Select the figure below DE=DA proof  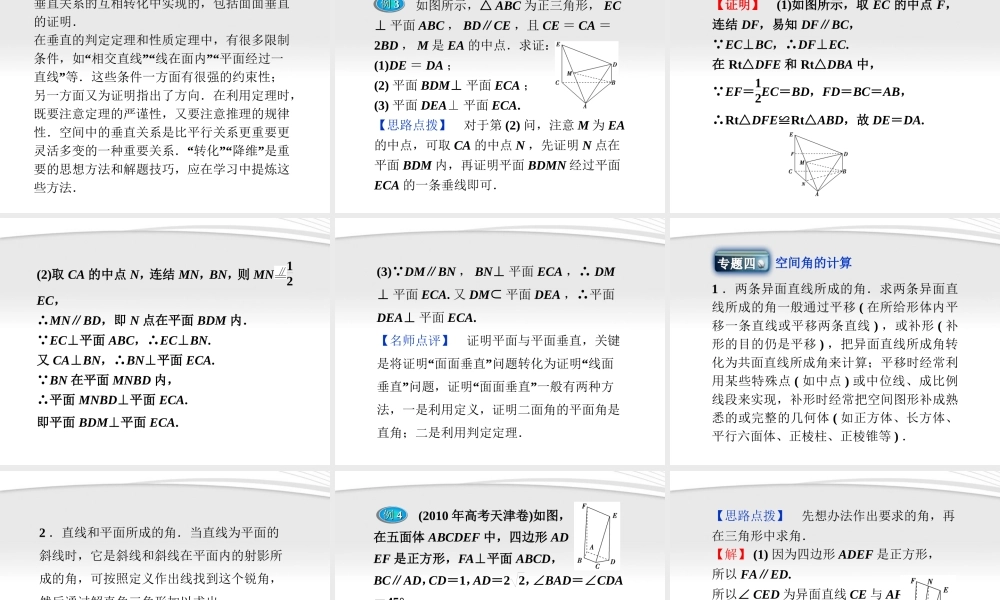[x=818, y=164]
